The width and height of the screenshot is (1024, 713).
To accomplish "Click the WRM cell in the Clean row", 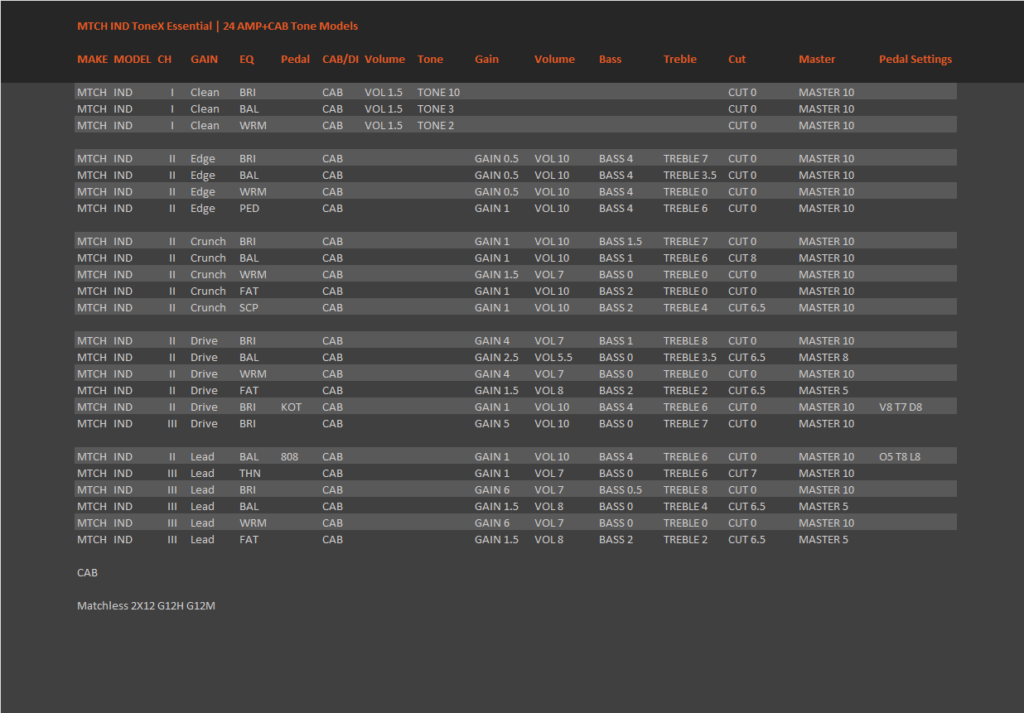I will click(253, 125).
